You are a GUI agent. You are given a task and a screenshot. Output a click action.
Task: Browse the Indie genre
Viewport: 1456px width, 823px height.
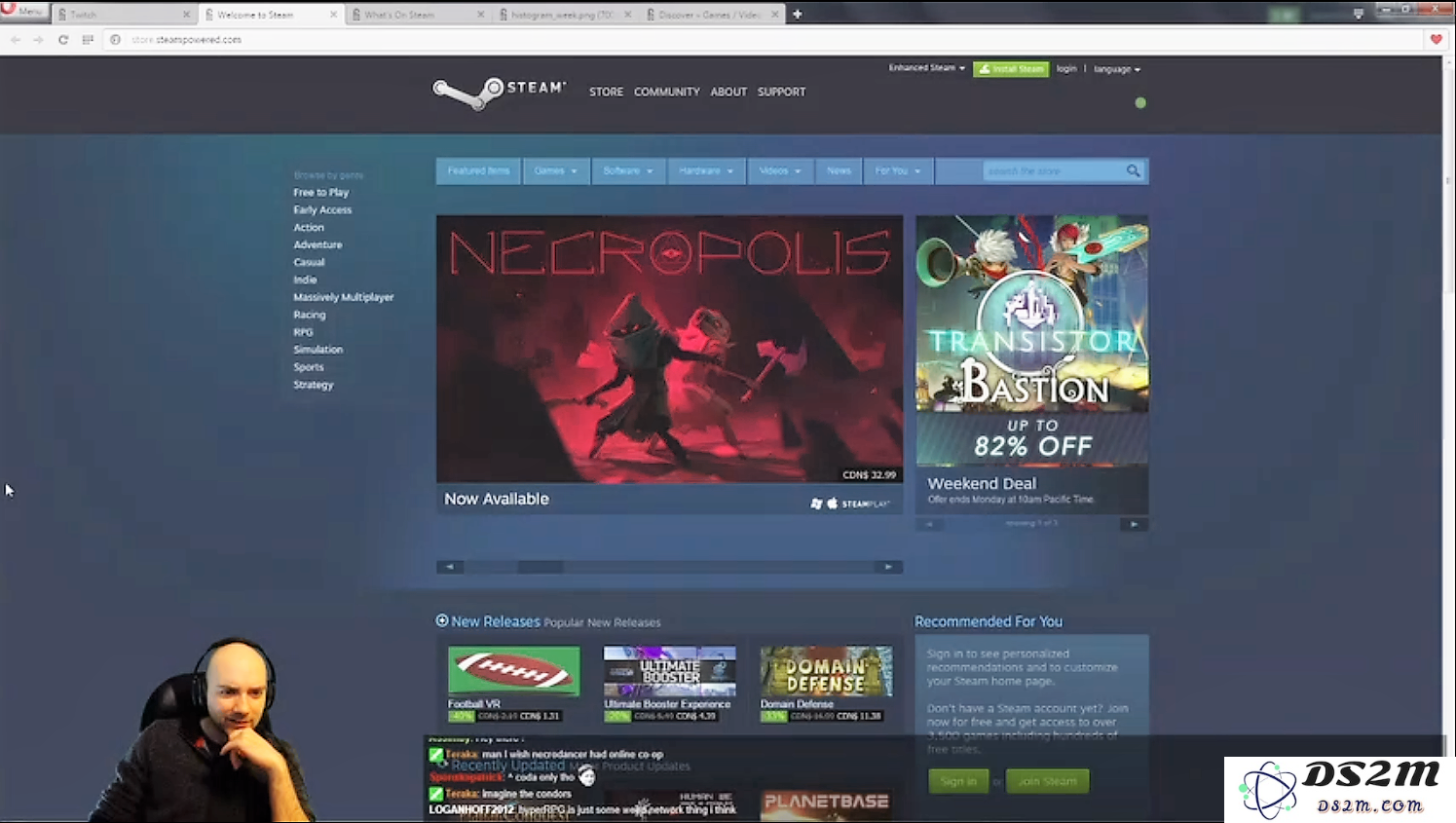[x=305, y=281]
